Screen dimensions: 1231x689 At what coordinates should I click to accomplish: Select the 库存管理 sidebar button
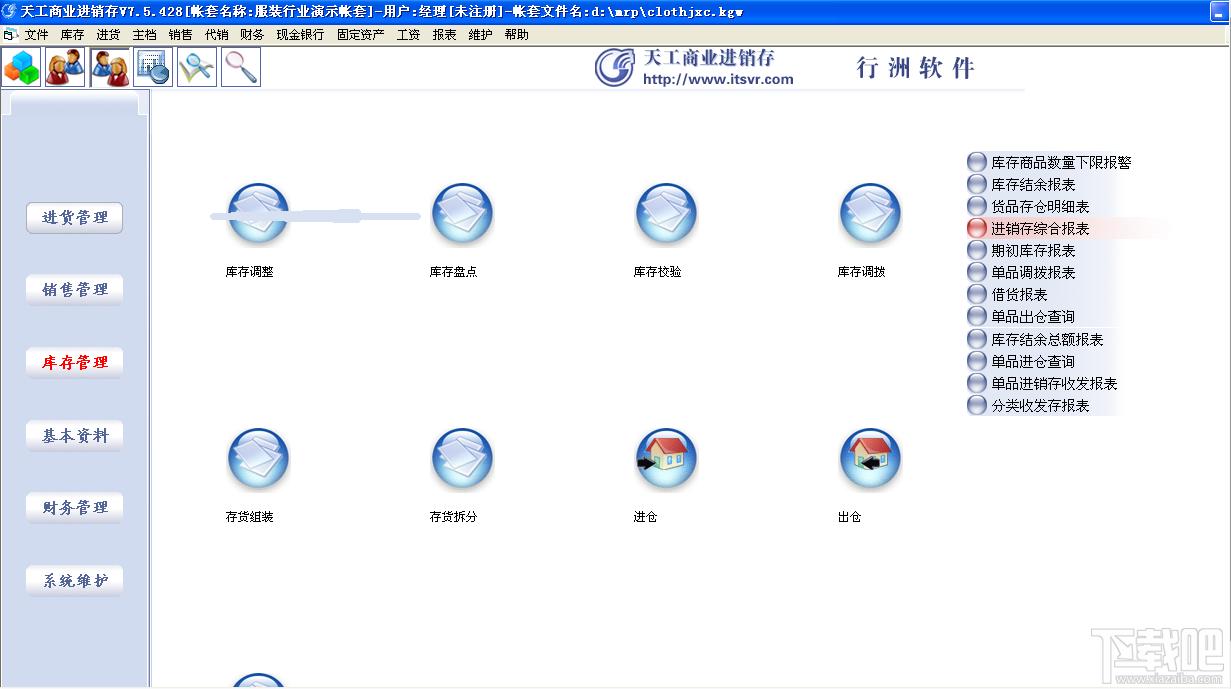(75, 362)
